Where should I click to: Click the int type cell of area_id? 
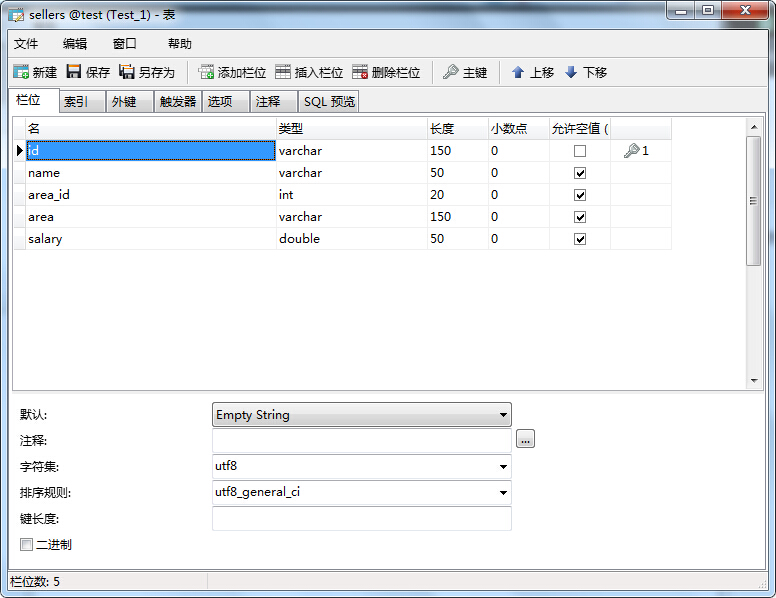pos(351,195)
